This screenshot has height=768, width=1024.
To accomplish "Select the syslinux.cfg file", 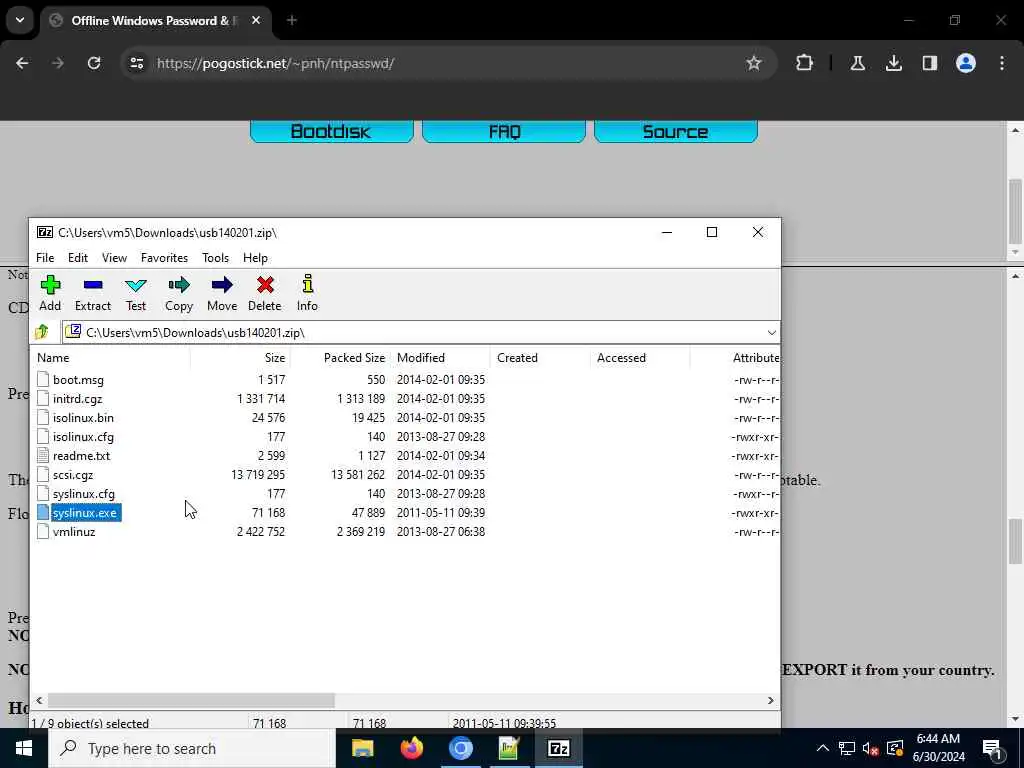I will 84,494.
